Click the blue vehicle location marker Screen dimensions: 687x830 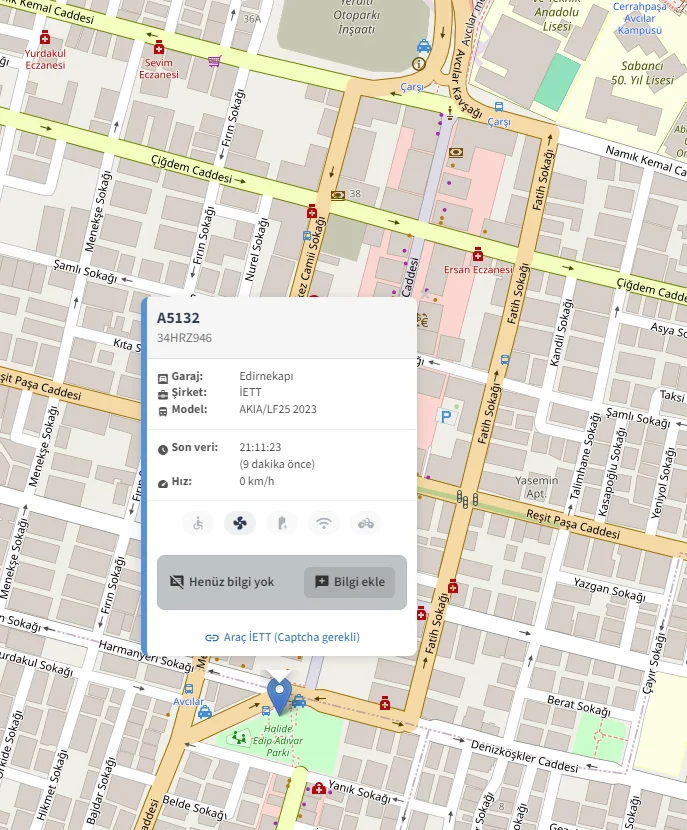click(281, 693)
